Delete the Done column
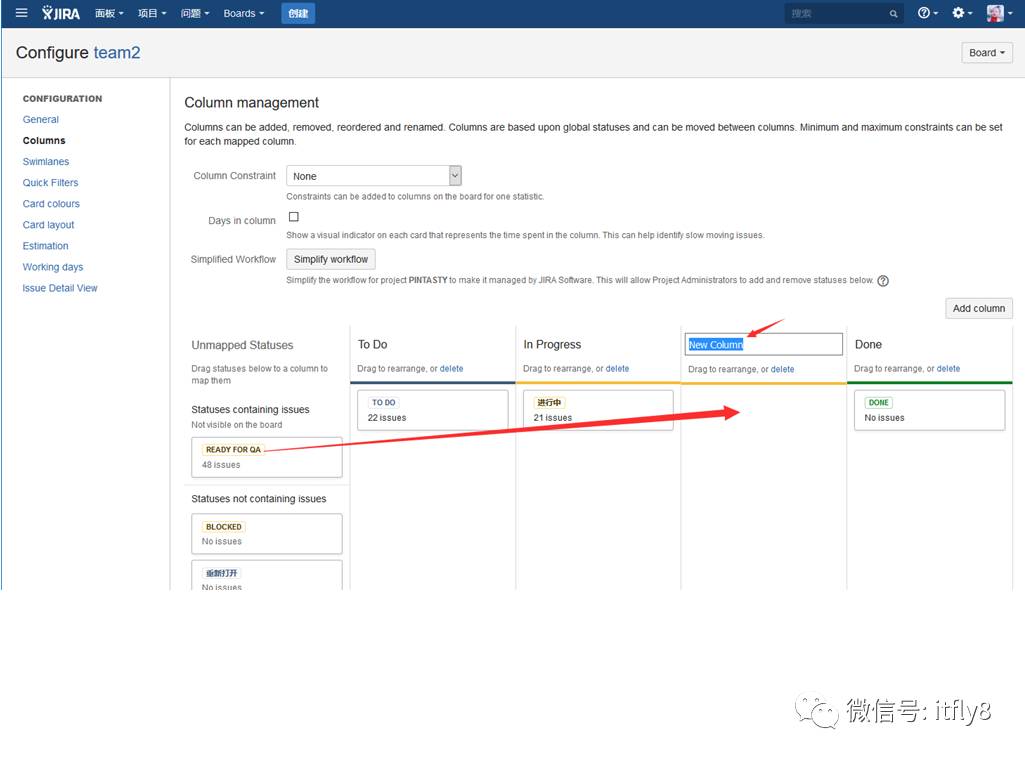 click(x=948, y=369)
